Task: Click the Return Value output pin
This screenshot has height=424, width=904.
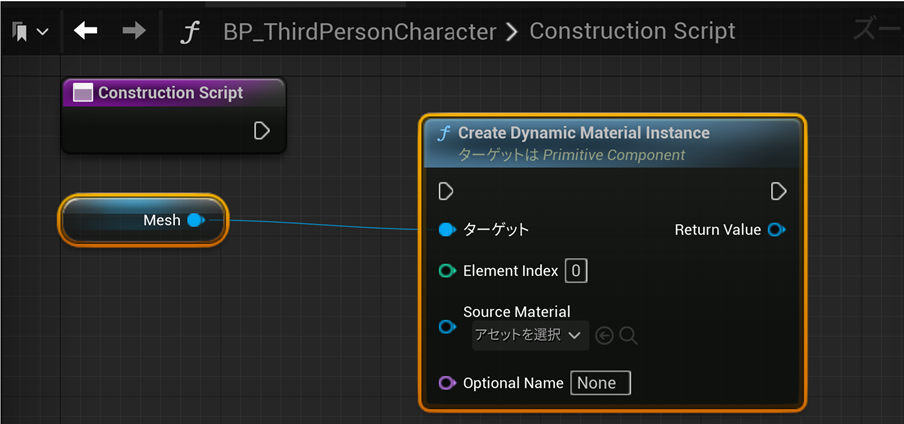Action: tap(777, 230)
